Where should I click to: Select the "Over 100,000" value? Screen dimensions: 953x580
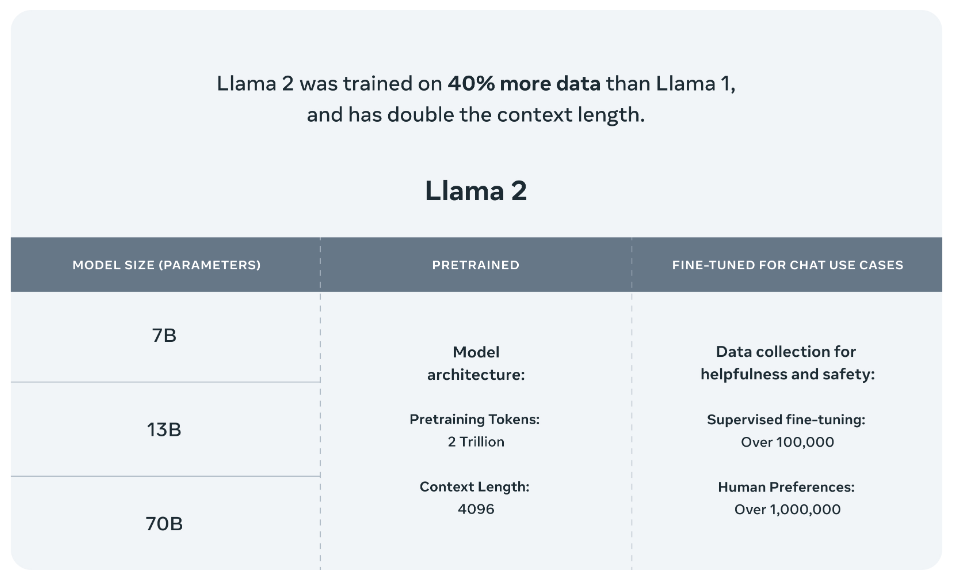[x=787, y=441]
